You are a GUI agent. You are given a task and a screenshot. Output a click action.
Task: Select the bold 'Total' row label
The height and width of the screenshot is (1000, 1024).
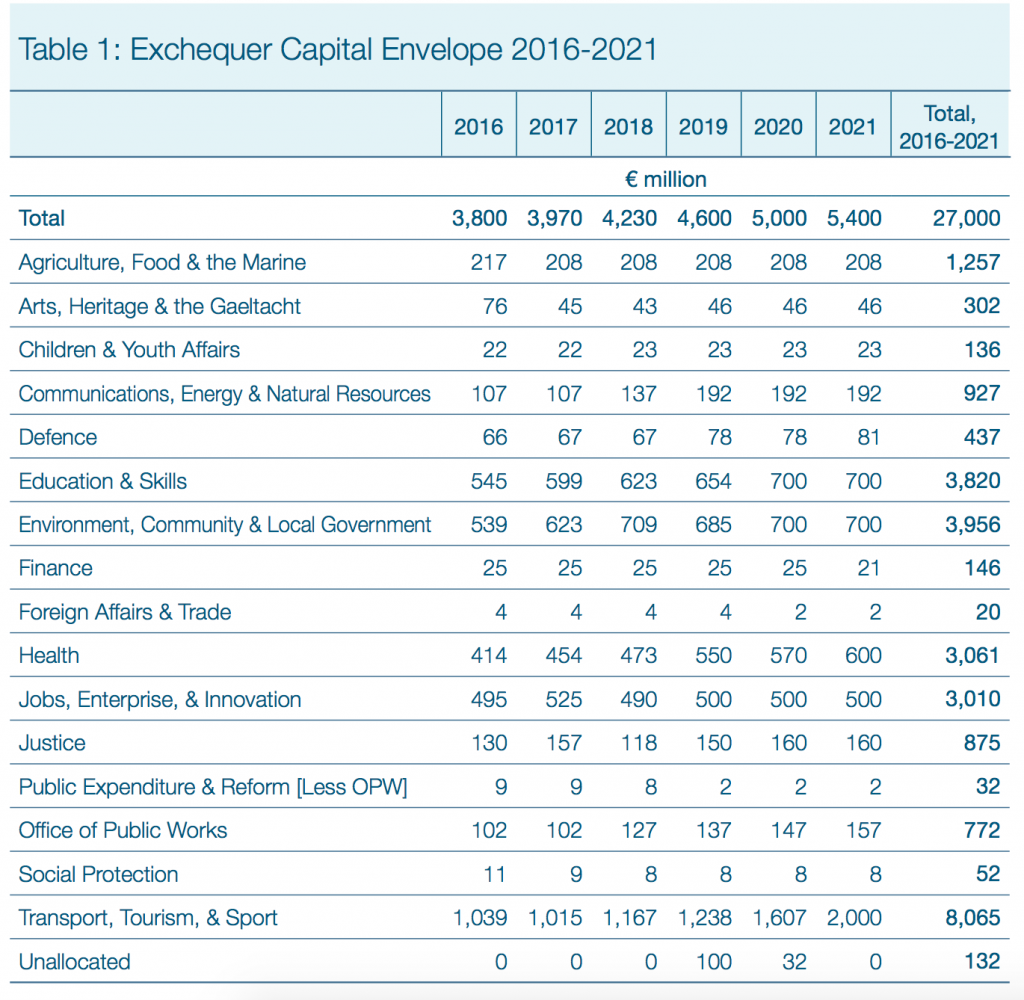42,218
